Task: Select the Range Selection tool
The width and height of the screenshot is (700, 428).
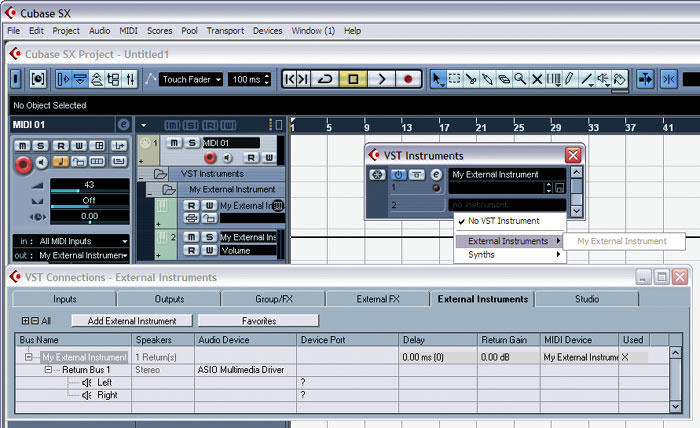Action: (454, 79)
